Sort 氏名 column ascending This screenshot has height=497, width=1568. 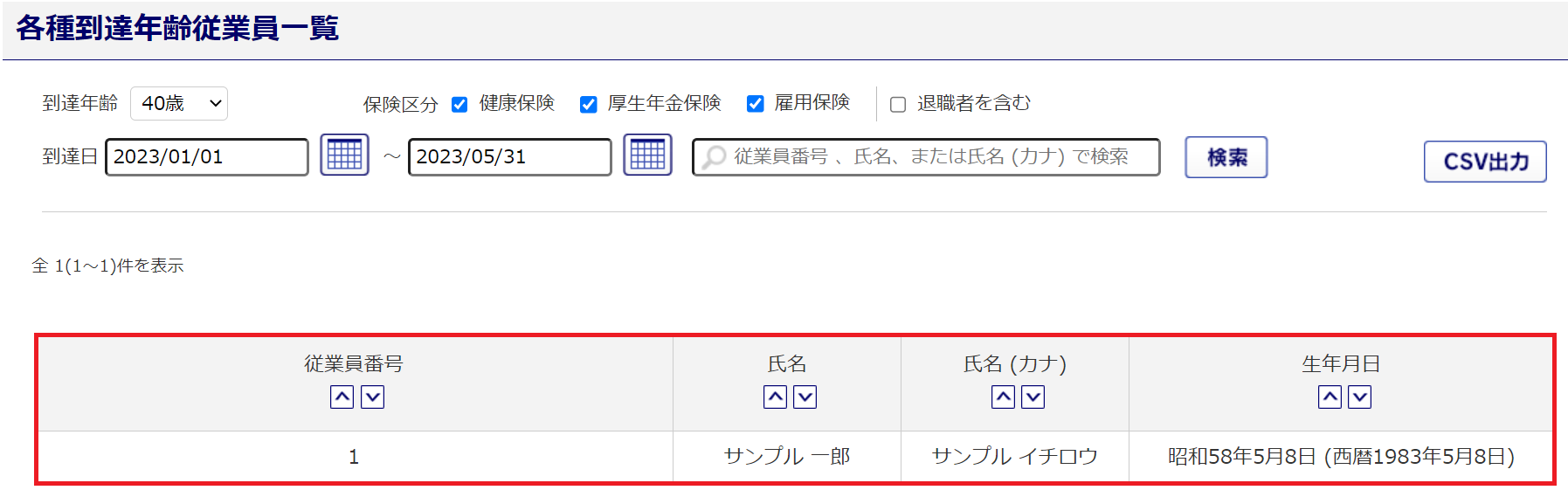[775, 397]
